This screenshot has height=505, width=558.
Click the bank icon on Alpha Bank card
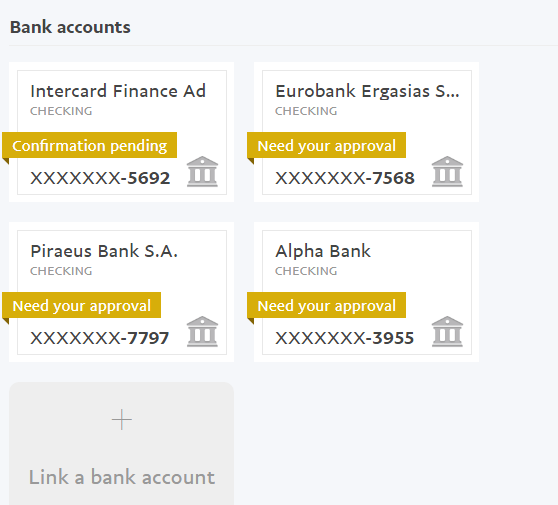click(447, 331)
